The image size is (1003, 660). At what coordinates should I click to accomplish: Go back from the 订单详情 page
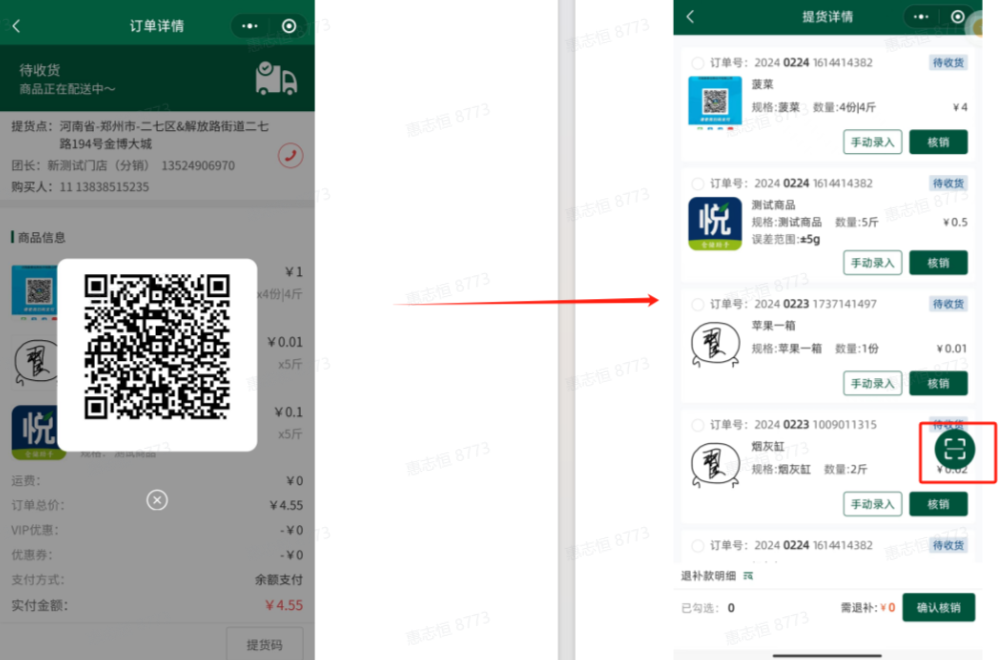click(x=17, y=26)
